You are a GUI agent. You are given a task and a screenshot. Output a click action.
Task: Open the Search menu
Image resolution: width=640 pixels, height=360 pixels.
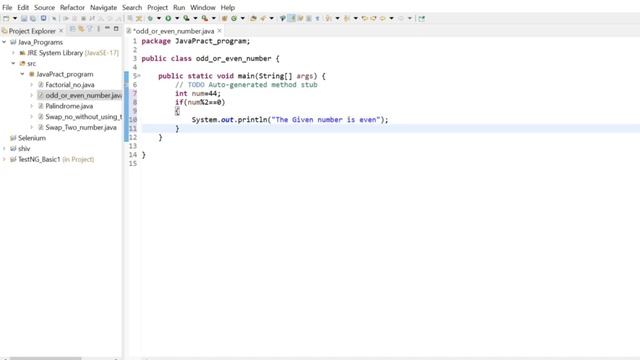tap(132, 7)
